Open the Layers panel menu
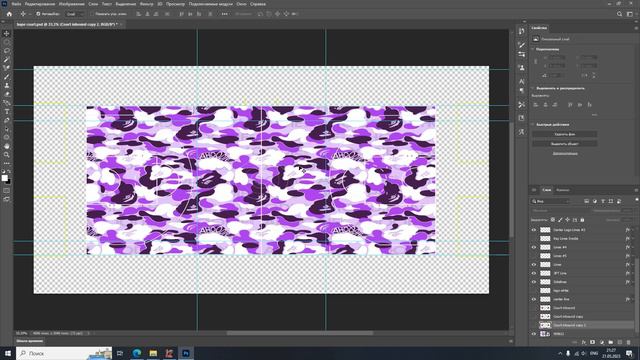This screenshot has height=360, width=640. tap(636, 190)
